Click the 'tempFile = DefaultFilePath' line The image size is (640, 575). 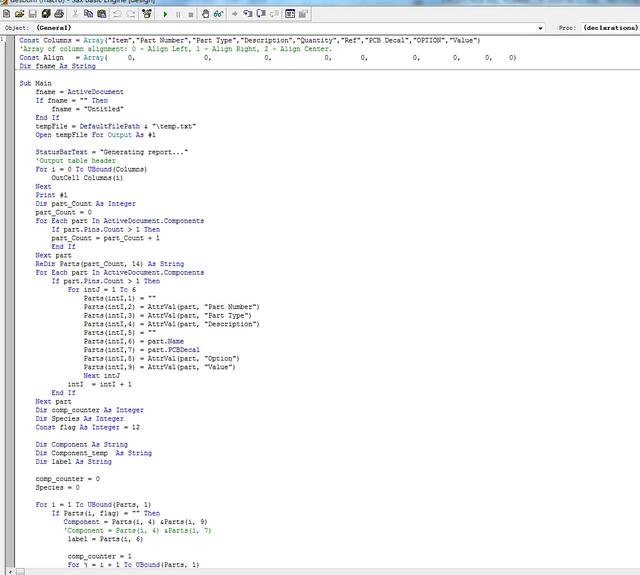[x=116, y=126]
